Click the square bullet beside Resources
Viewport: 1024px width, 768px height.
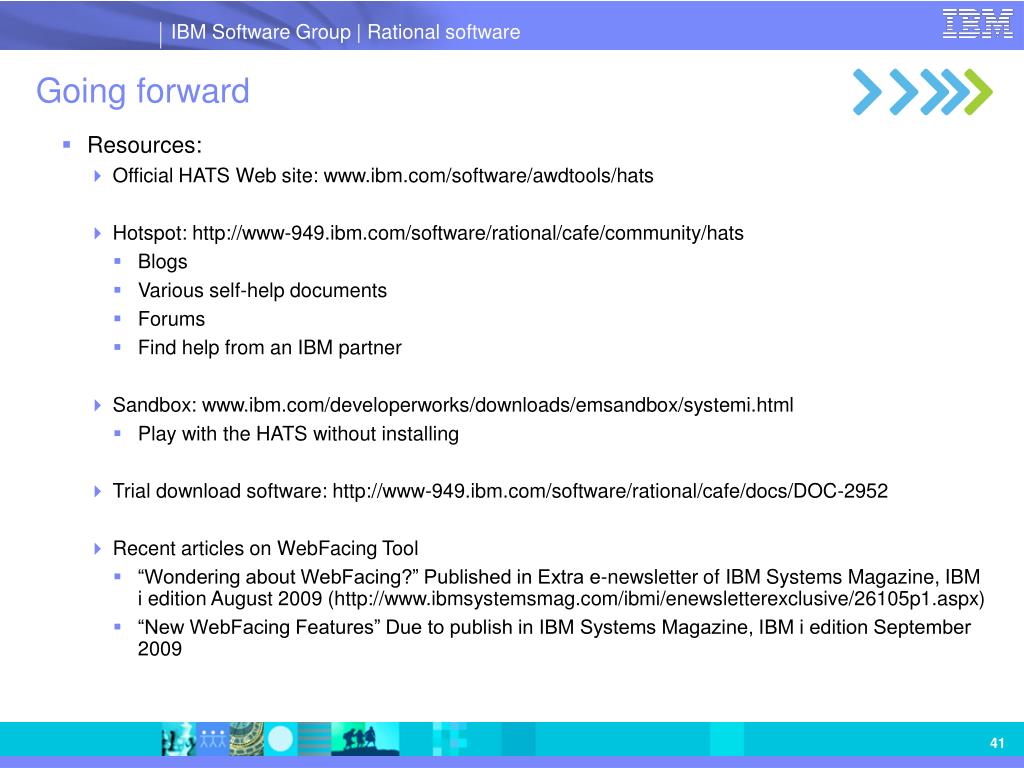click(x=67, y=144)
